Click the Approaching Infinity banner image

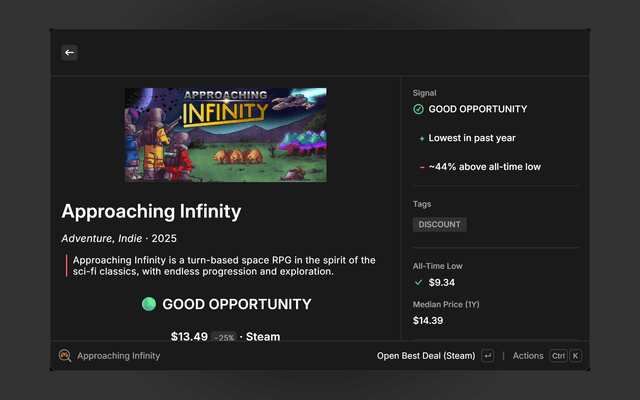click(x=226, y=135)
